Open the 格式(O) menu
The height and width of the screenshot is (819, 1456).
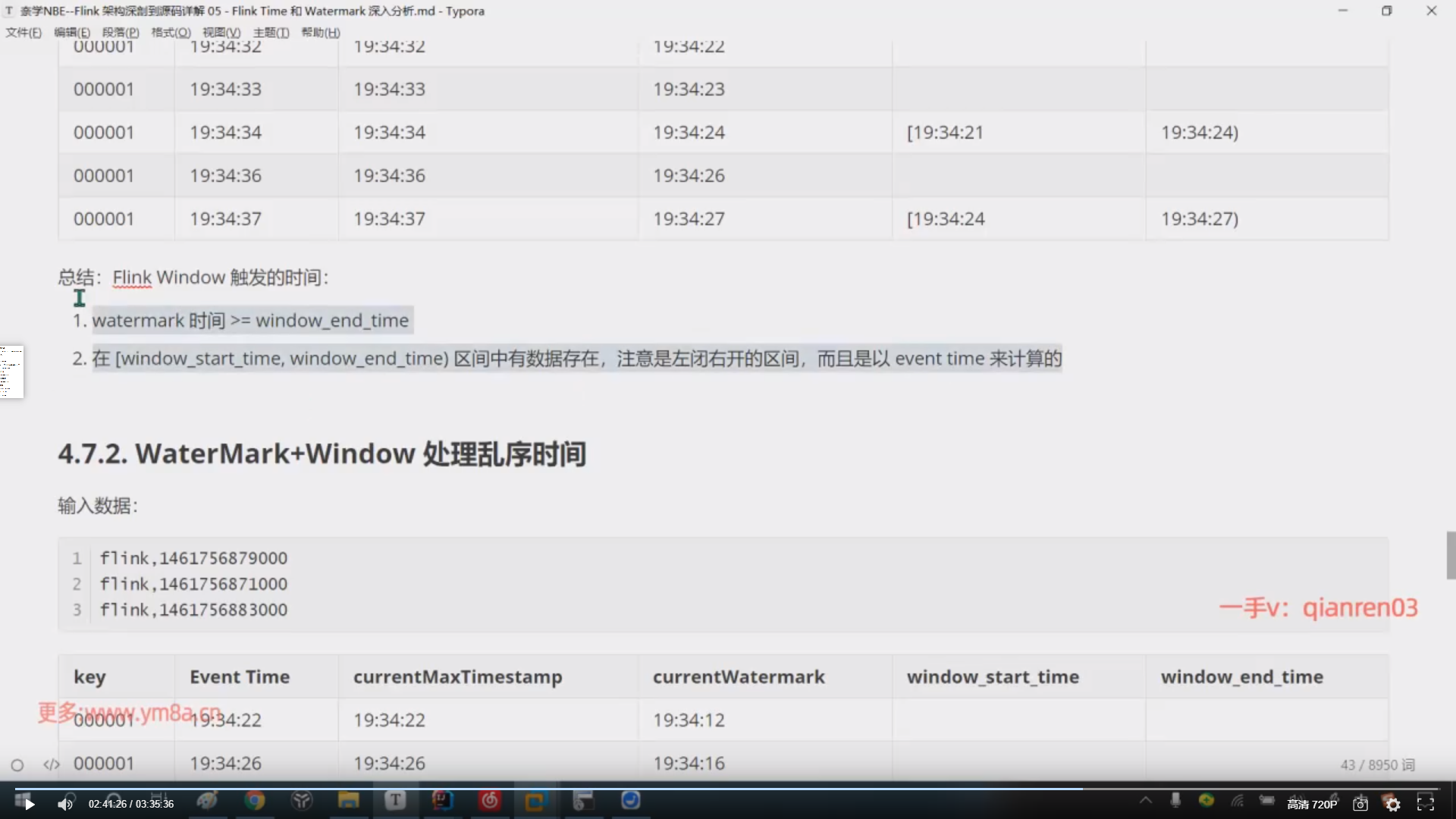click(171, 33)
